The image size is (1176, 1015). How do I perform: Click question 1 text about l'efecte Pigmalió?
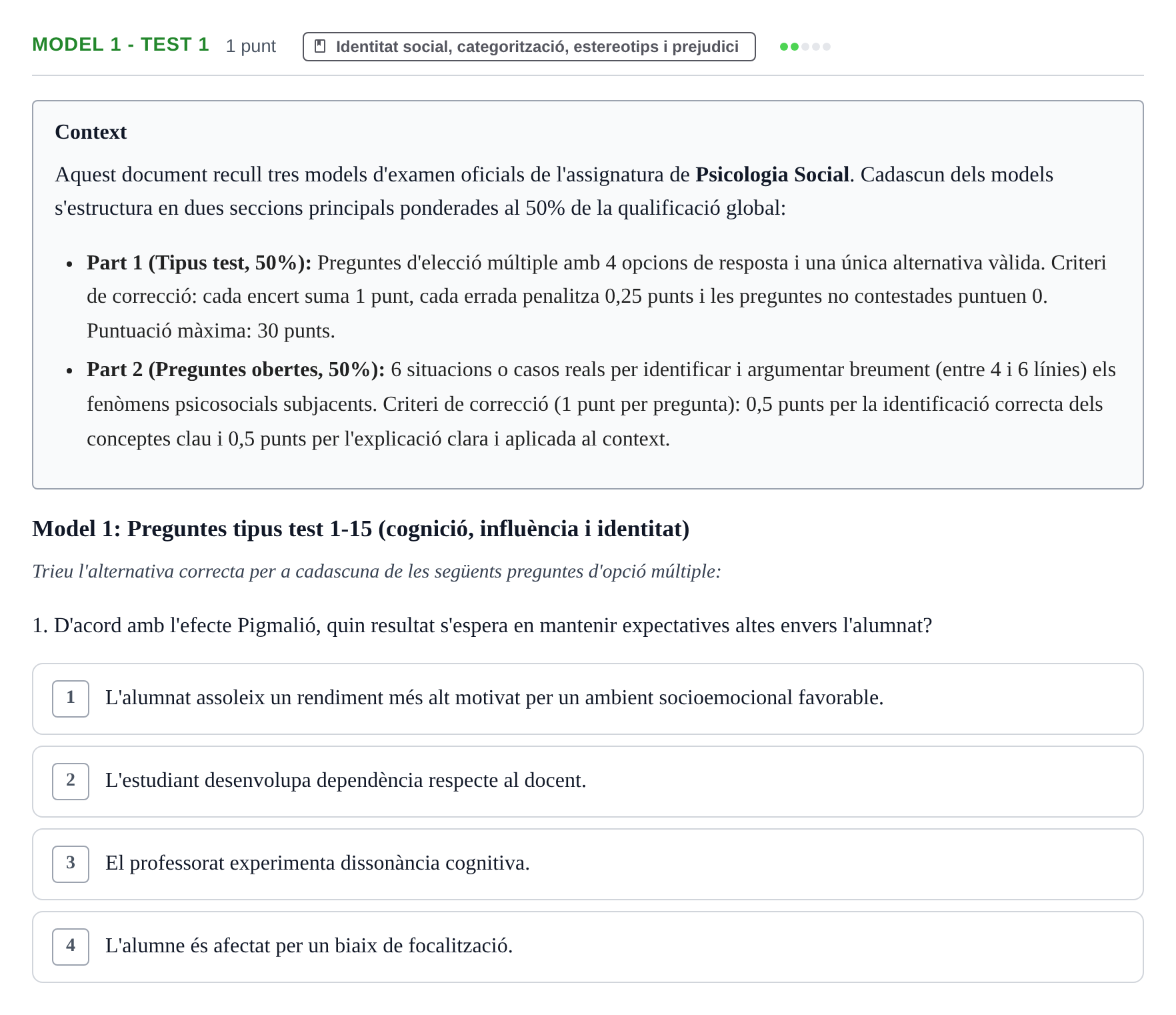[482, 626]
